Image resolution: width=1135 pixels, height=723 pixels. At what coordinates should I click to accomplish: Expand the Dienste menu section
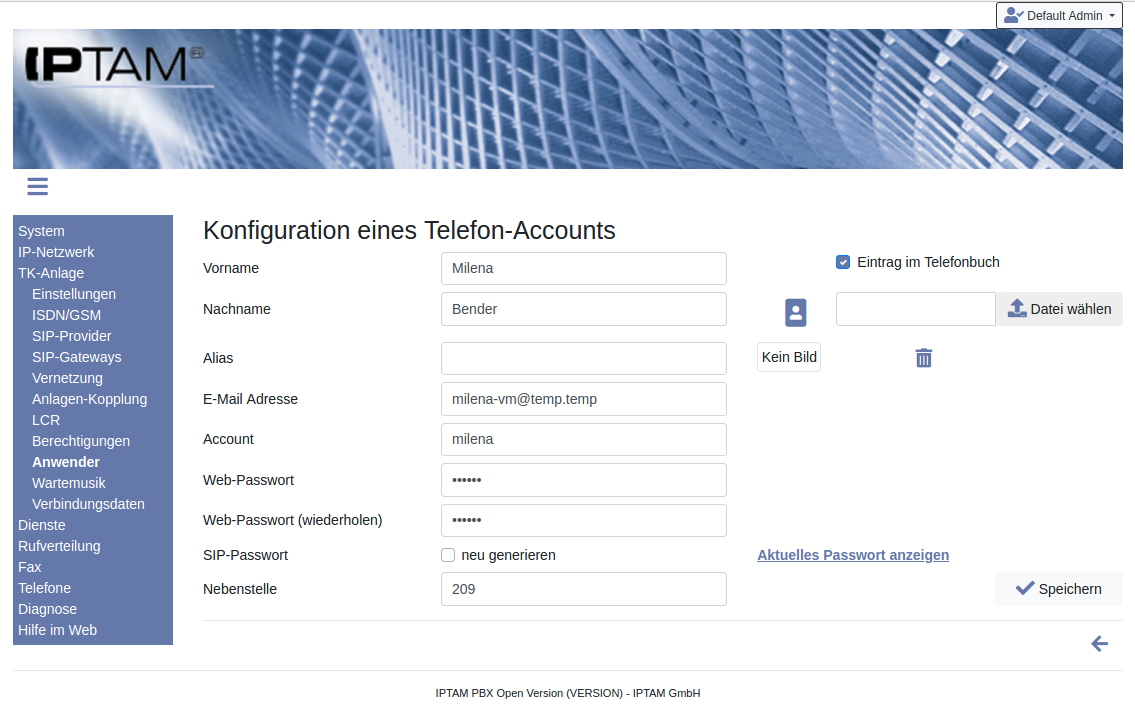point(42,525)
